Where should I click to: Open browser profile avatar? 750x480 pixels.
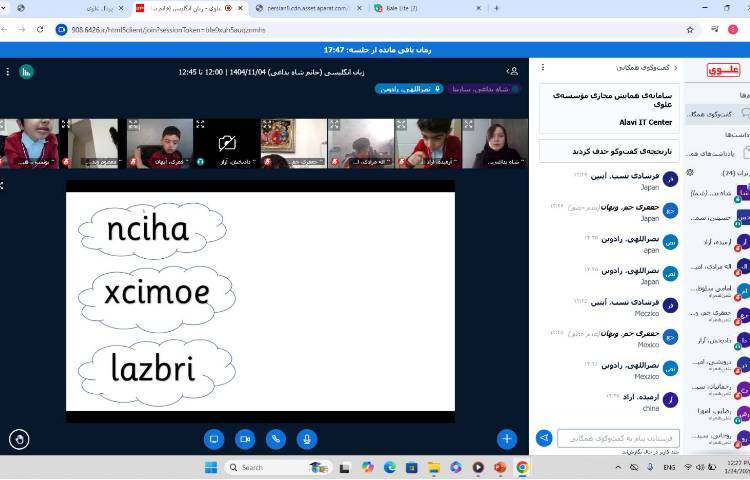733,30
